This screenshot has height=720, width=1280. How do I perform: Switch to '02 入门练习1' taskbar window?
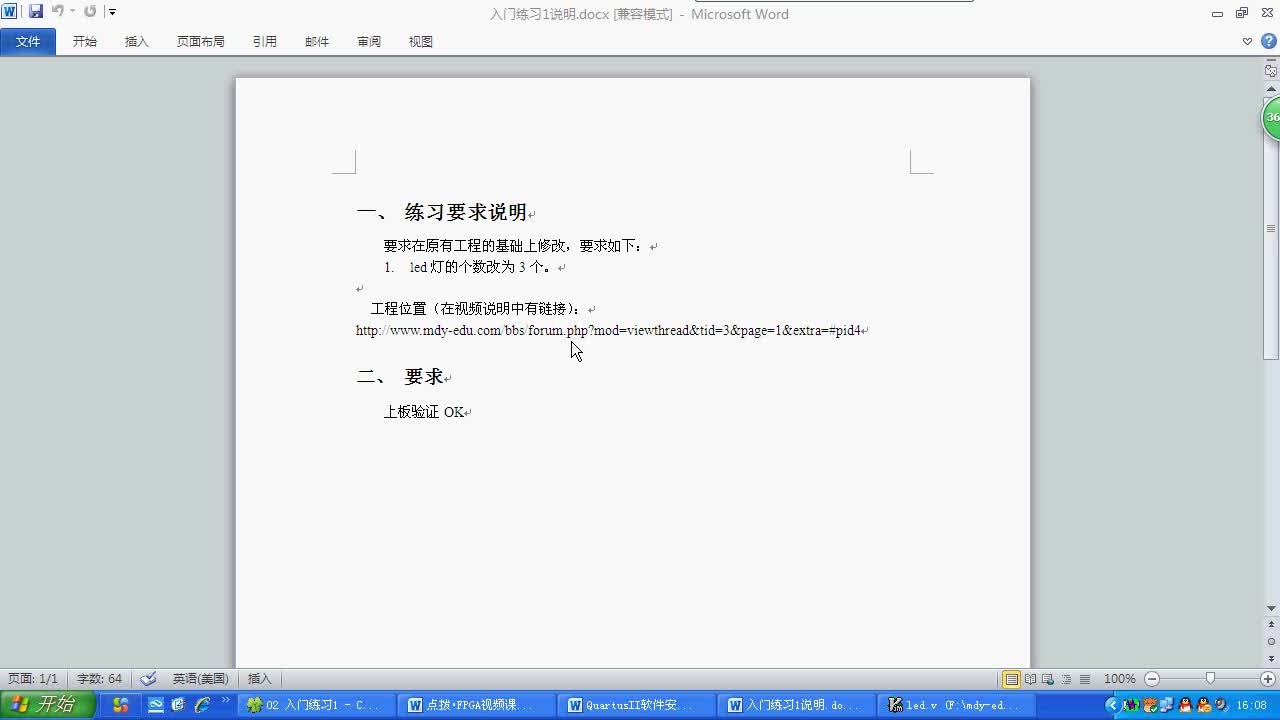tap(318, 705)
